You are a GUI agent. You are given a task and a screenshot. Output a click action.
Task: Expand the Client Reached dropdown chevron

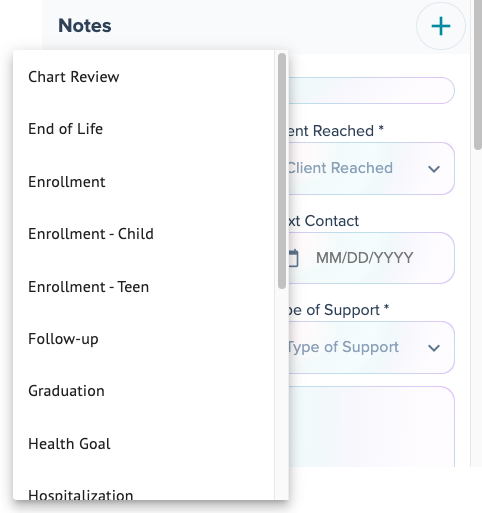pos(434,169)
